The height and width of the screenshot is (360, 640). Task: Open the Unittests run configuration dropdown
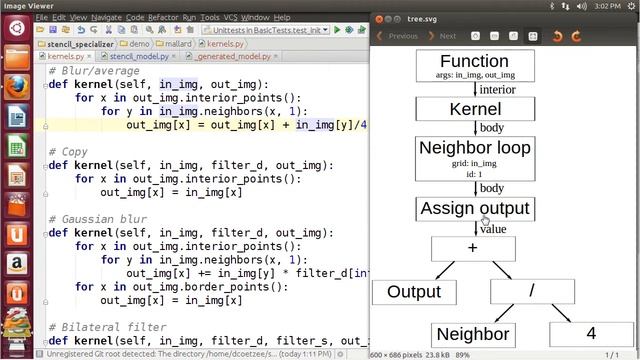(x=266, y=30)
